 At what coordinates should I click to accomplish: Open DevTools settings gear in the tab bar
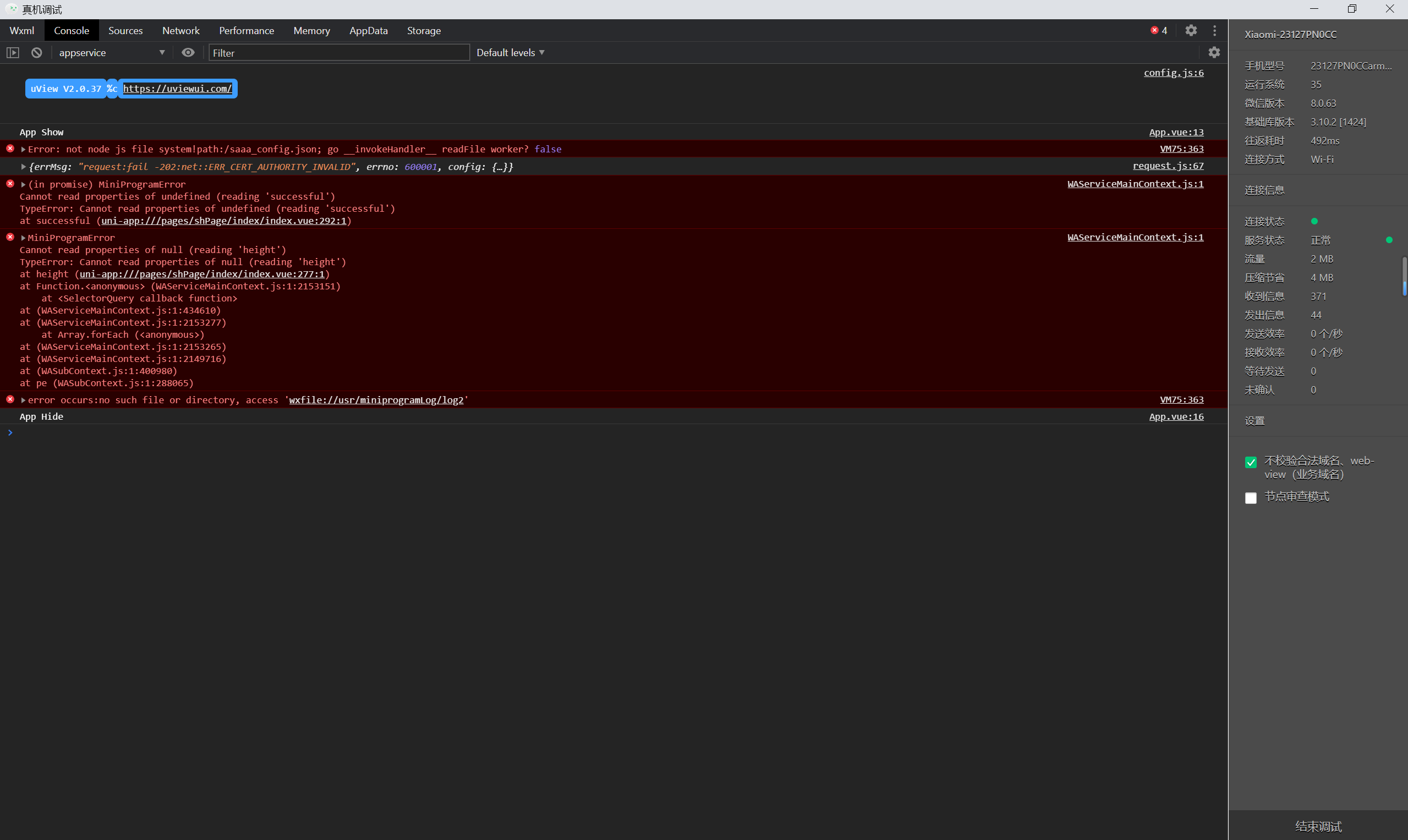1191,31
